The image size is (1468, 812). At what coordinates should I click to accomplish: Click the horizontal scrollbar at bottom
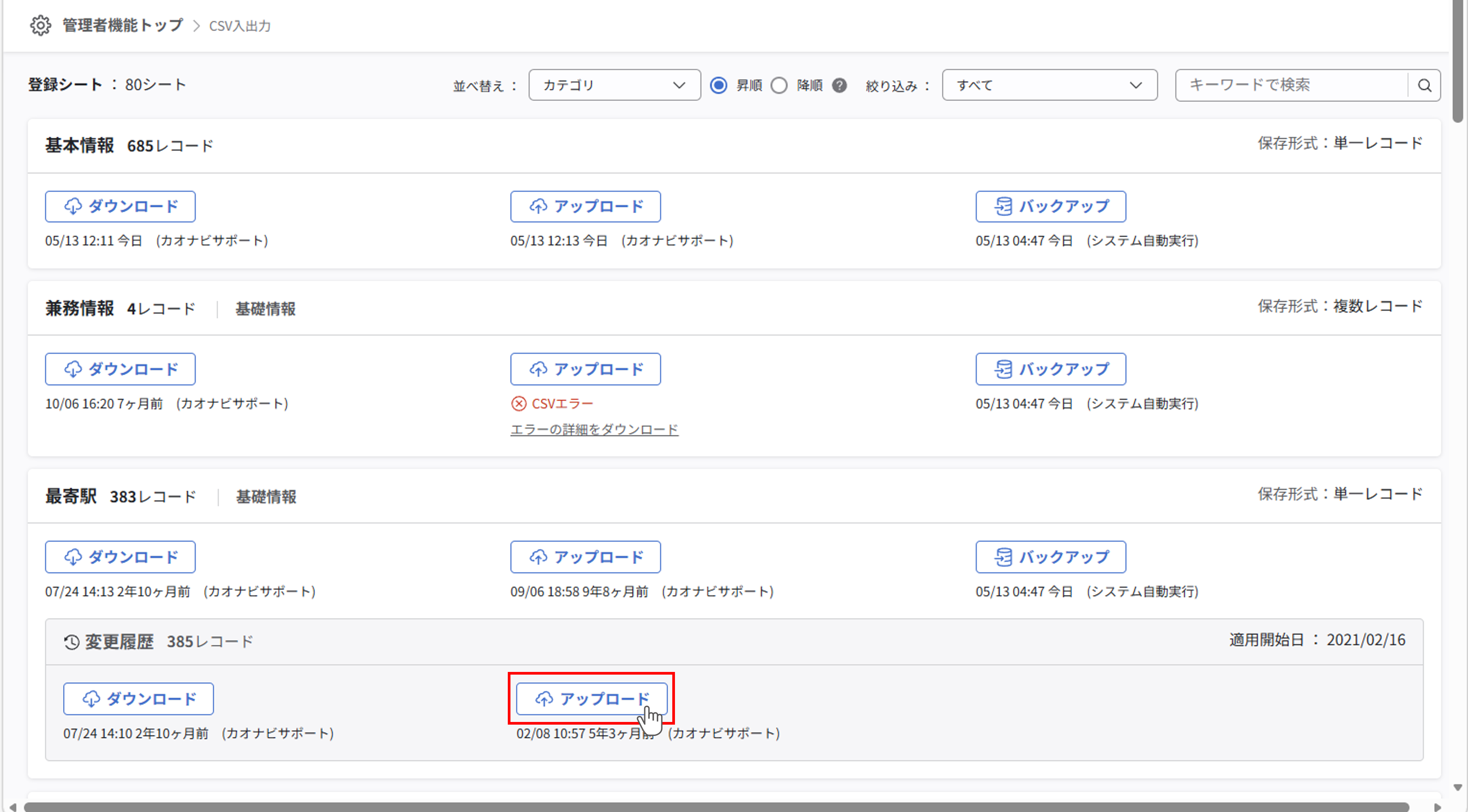coord(716,807)
